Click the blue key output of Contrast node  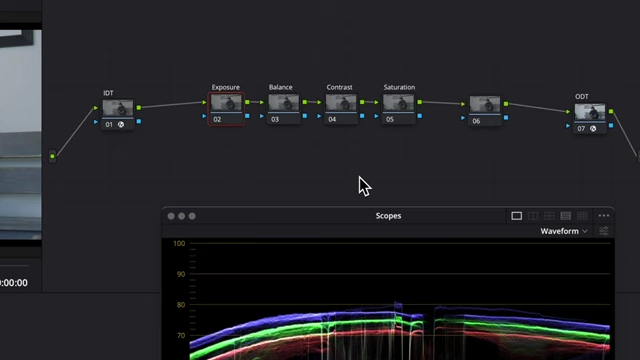[362, 116]
